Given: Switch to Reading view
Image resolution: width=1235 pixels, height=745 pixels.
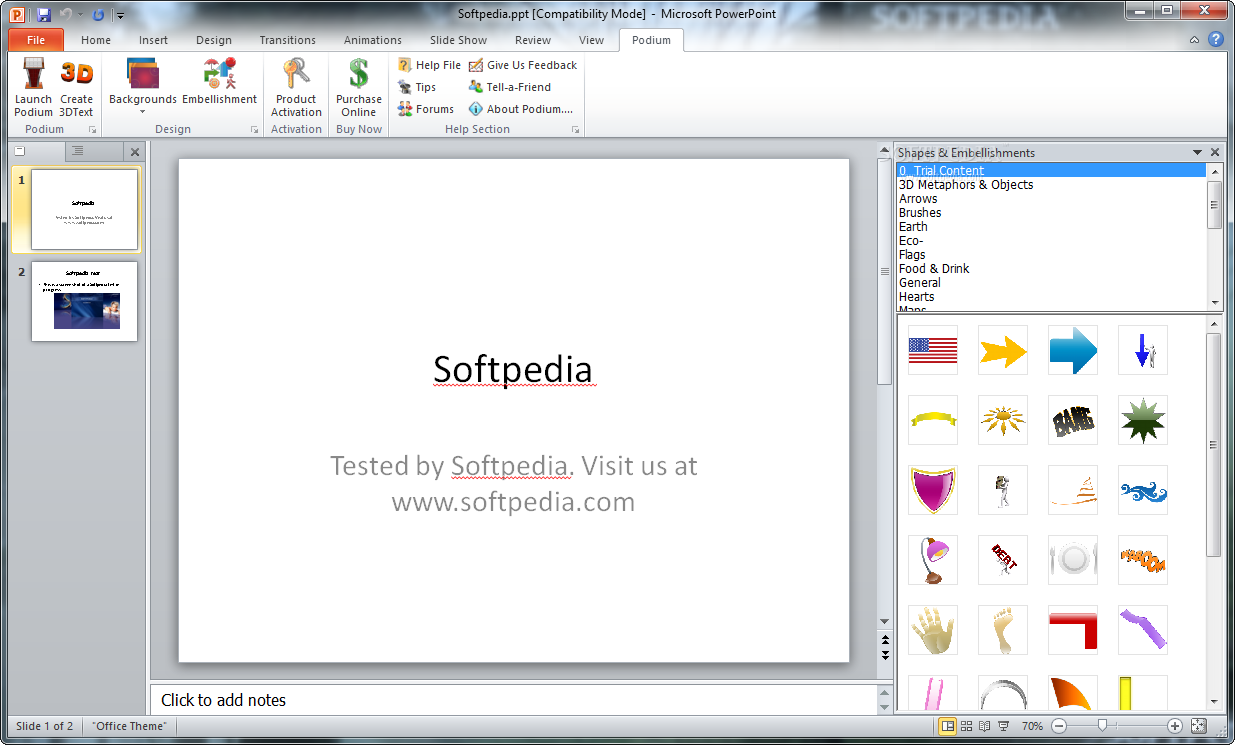Looking at the screenshot, I should (x=984, y=726).
